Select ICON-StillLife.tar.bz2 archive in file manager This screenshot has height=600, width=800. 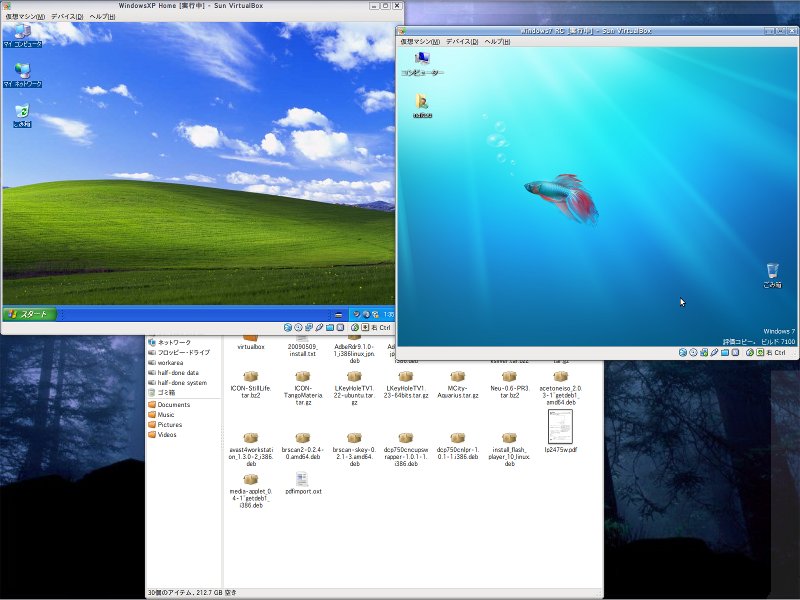[251, 384]
